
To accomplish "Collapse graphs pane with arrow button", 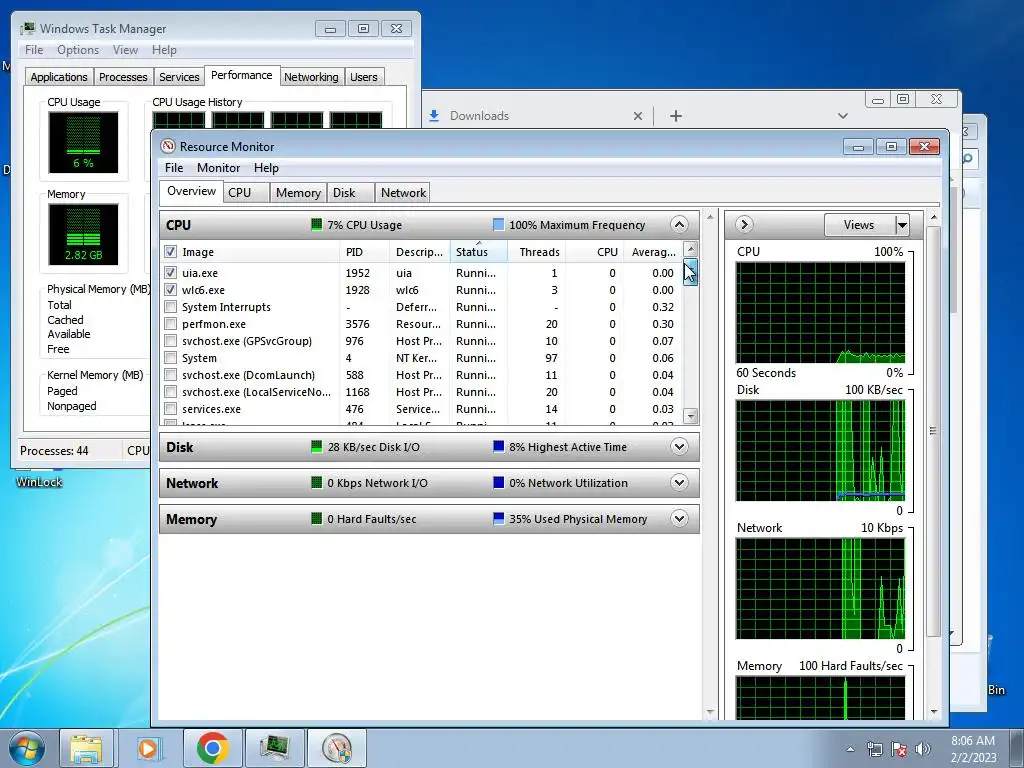I will 744,225.
